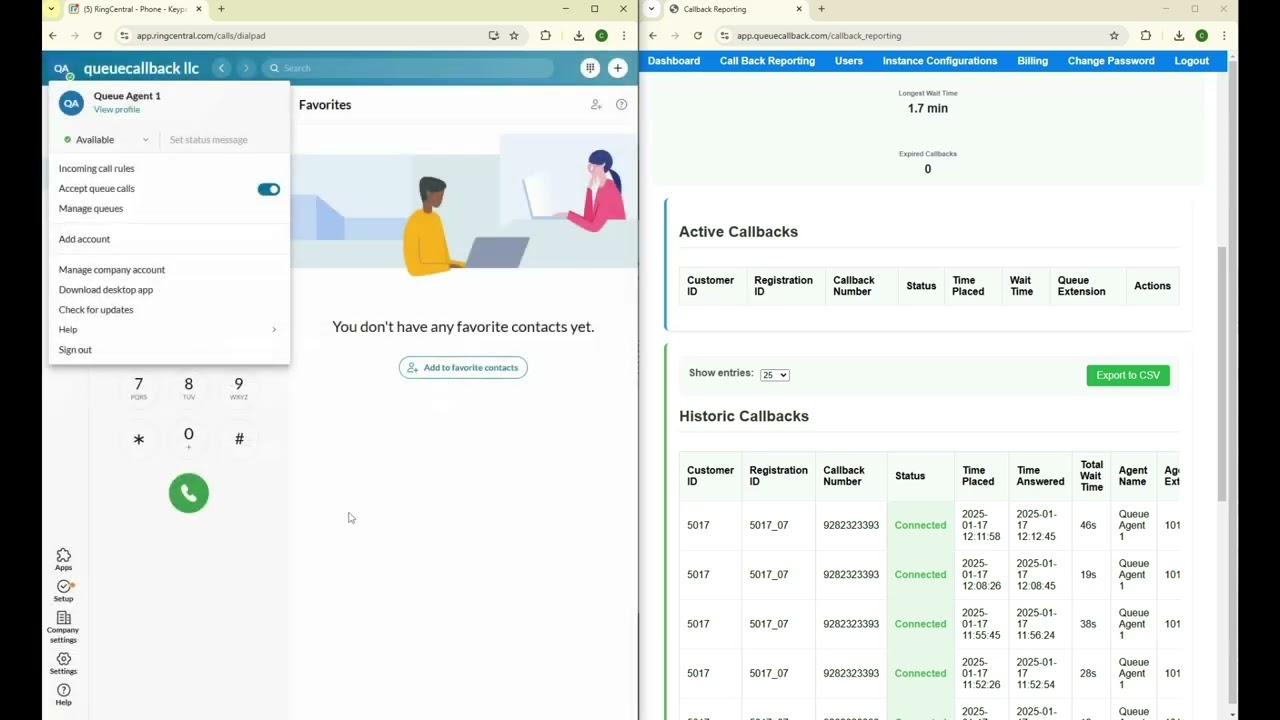Open the Show entries dropdown
The height and width of the screenshot is (720, 1280).
pyautogui.click(x=775, y=375)
